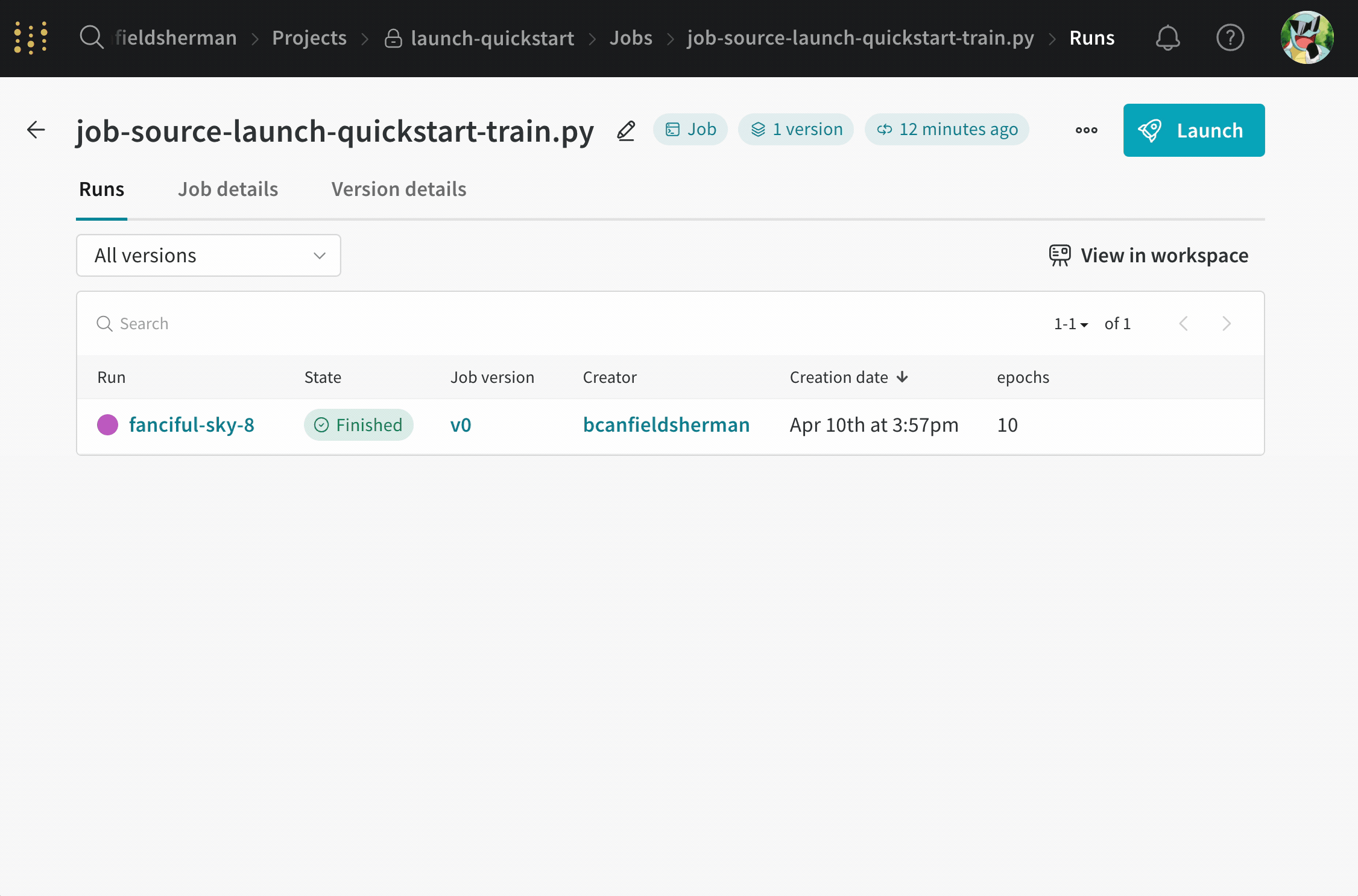The image size is (1358, 896).
Task: Open the fanciful-sky-8 run link
Action: point(192,425)
